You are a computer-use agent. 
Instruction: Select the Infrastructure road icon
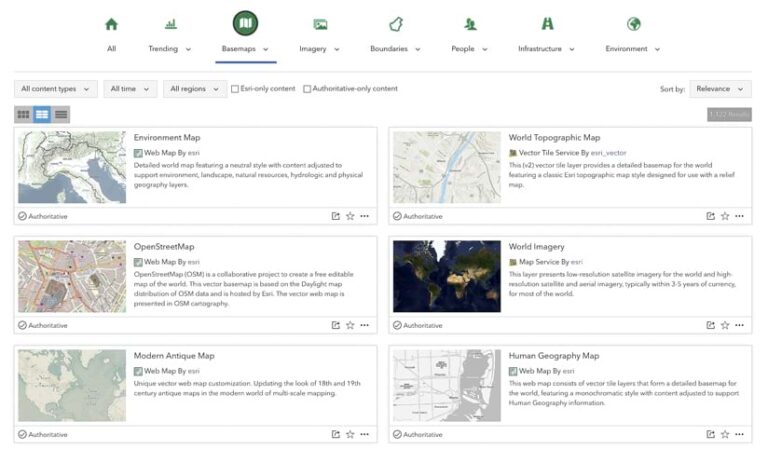tap(547, 24)
